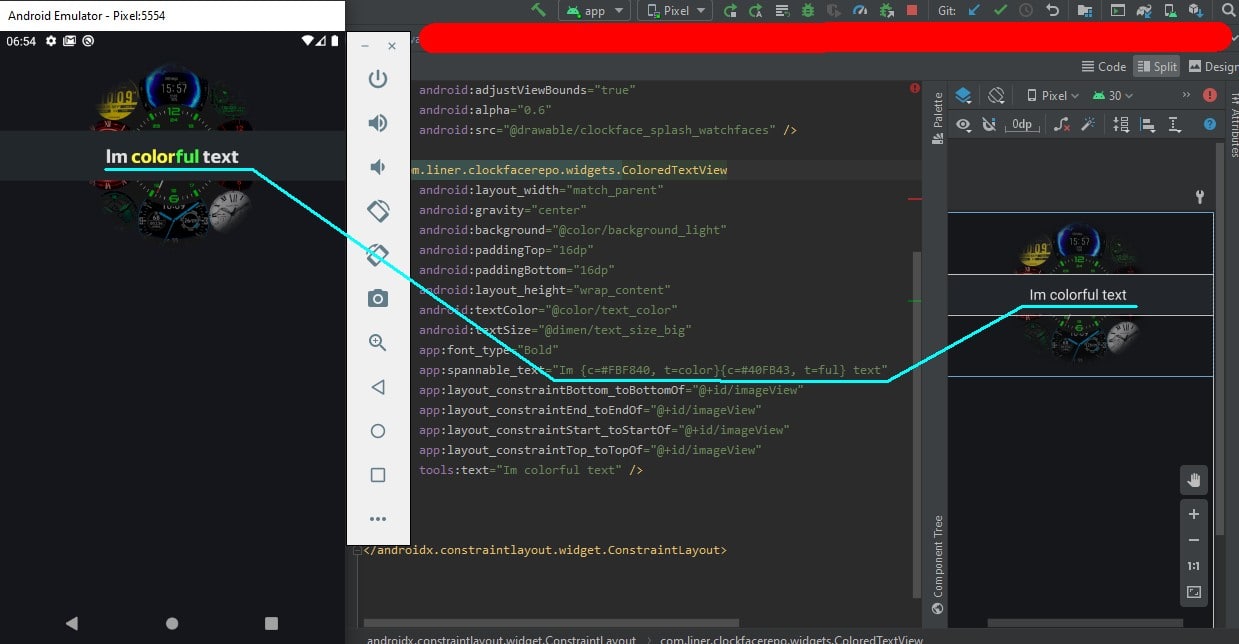Click wrench icon above design preview

coord(1200,198)
